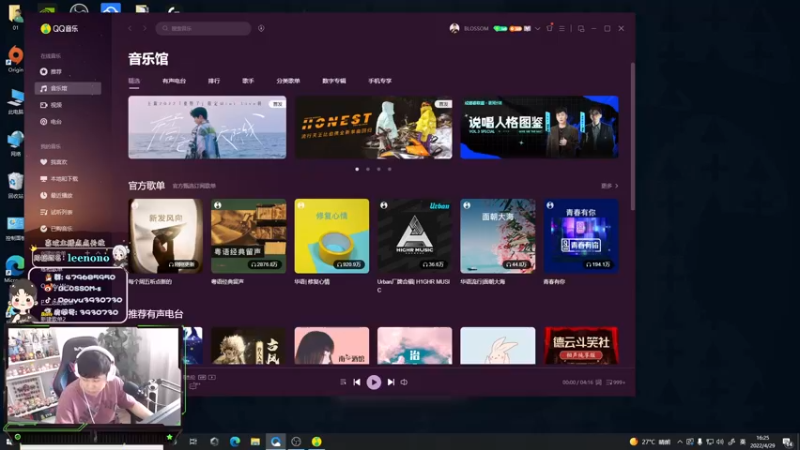Open the white rabbit radio cover
The width and height of the screenshot is (800, 450).
pos(498,346)
